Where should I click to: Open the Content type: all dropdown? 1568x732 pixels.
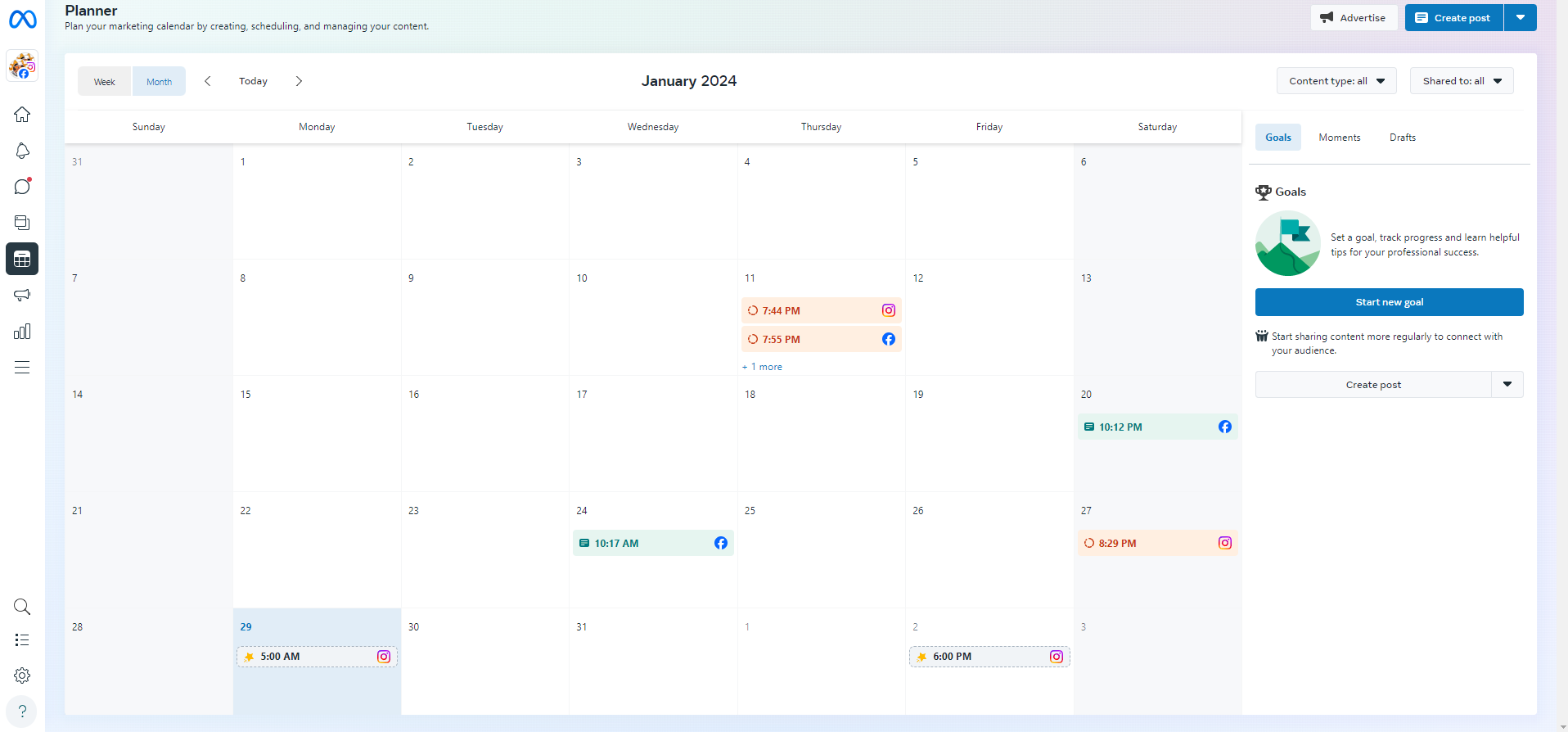(1336, 81)
